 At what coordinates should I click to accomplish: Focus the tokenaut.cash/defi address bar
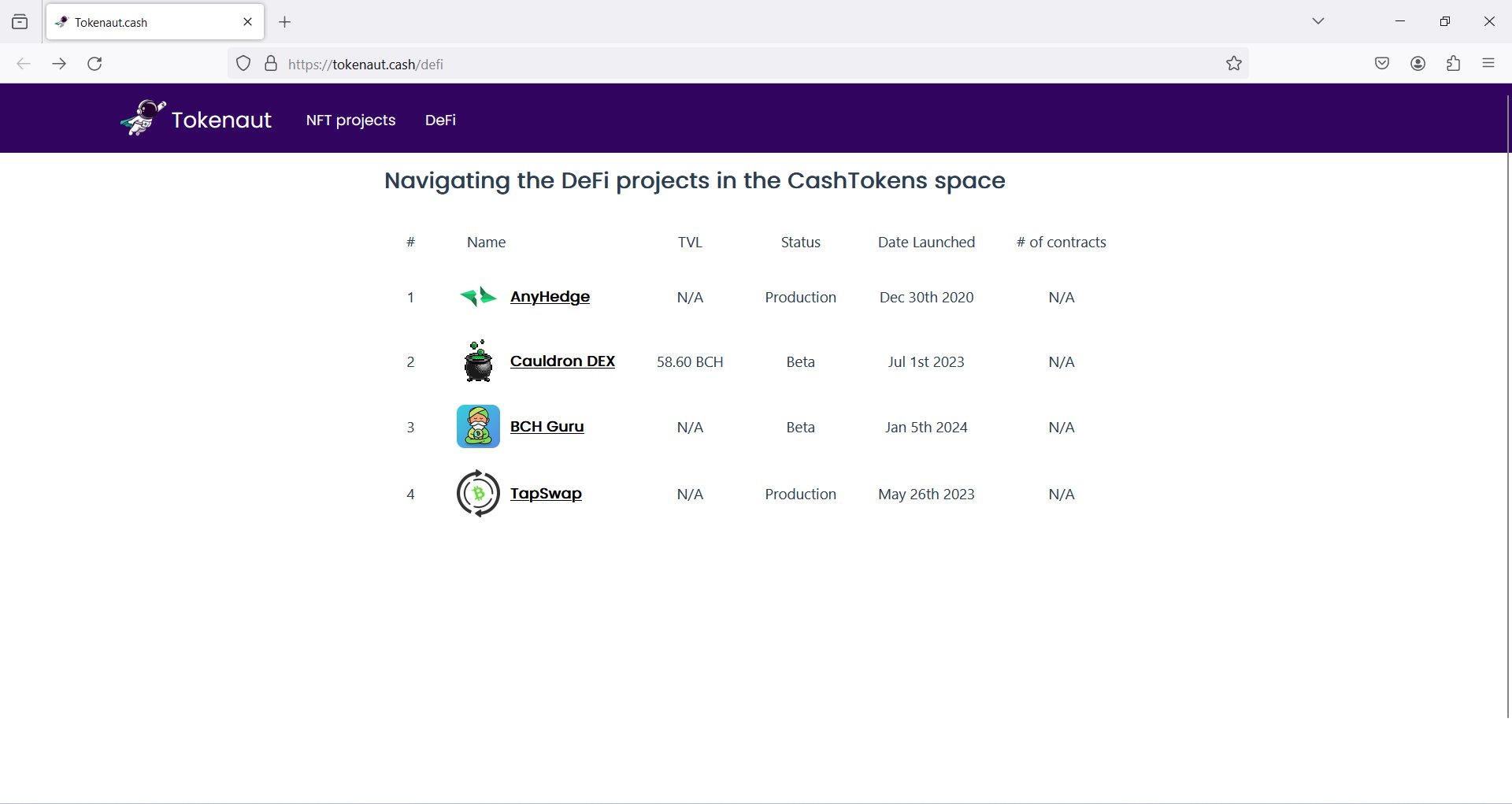[748, 64]
